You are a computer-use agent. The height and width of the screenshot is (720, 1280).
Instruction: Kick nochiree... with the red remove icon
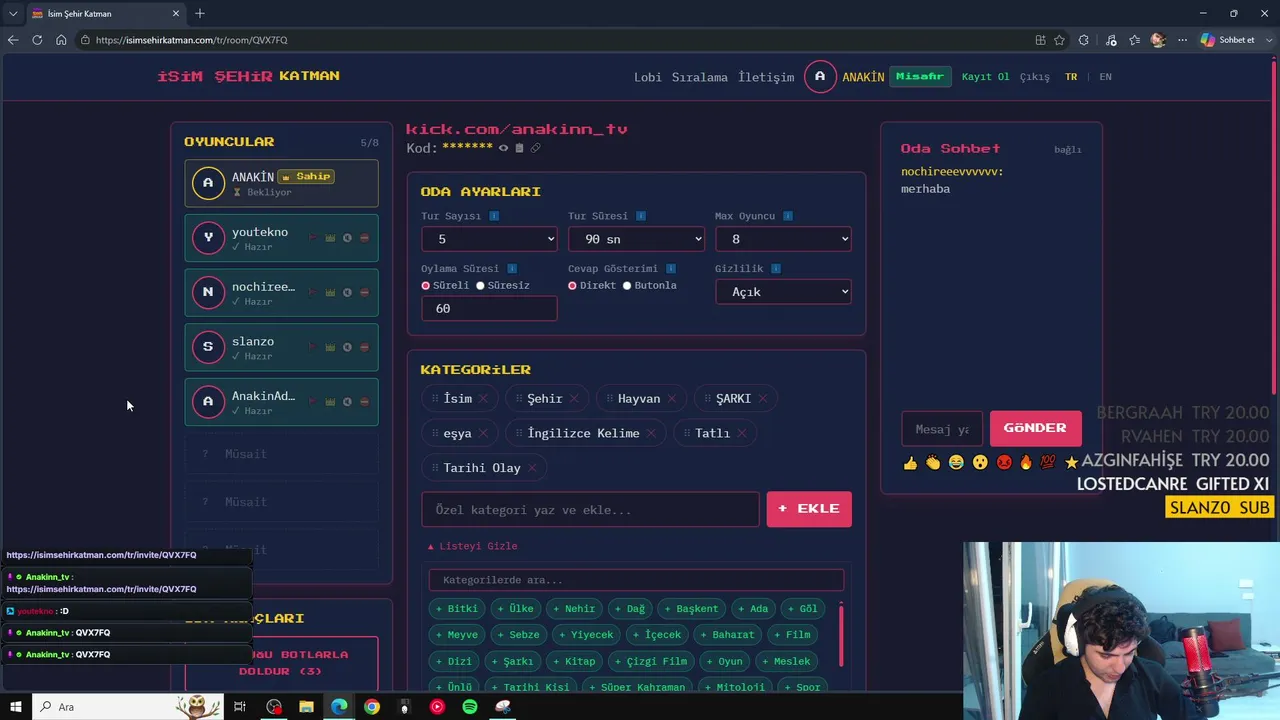pos(364,293)
